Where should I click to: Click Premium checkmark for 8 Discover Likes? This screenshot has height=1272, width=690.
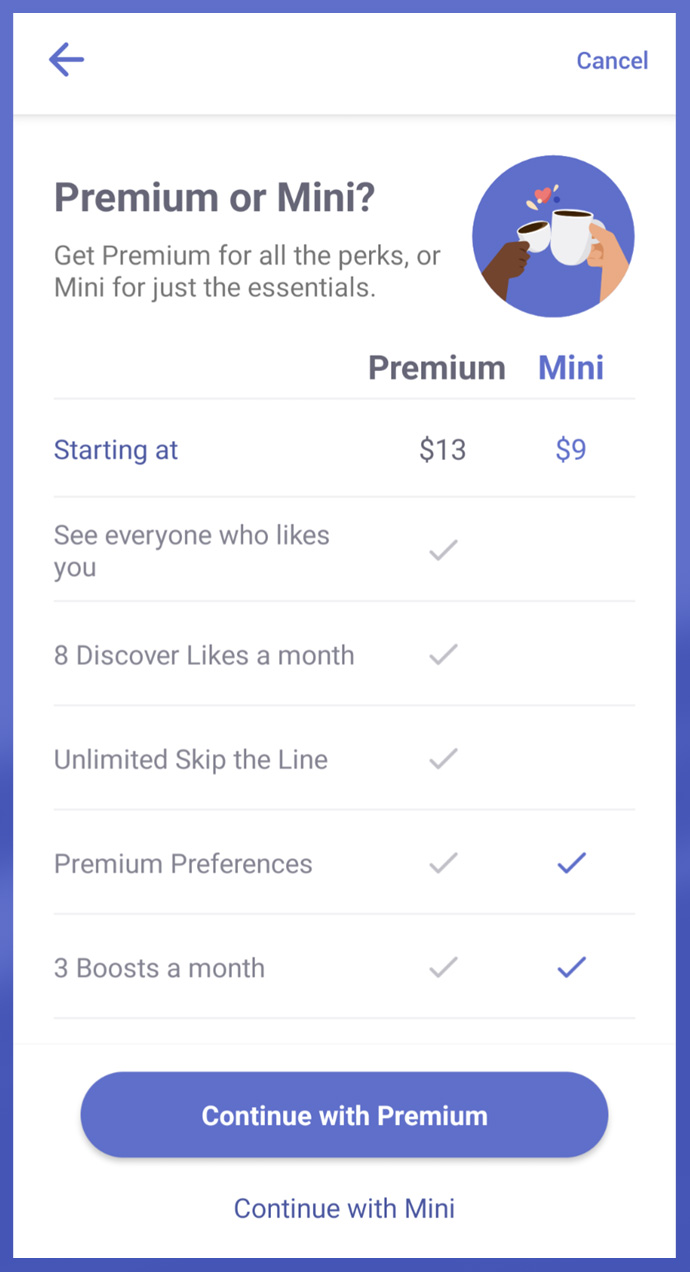coord(443,655)
